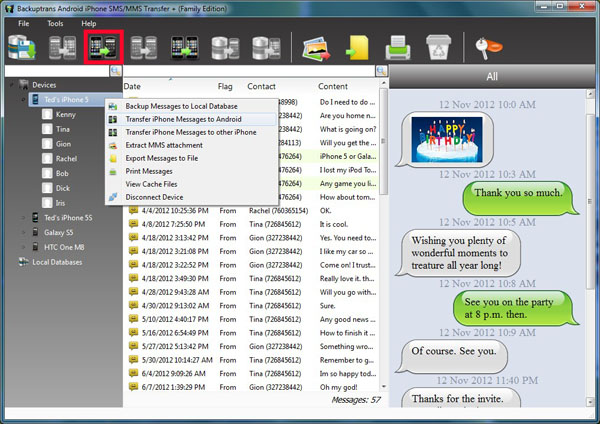The height and width of the screenshot is (424, 600).
Task: Choose View Cache Files entry
Action: (191, 184)
